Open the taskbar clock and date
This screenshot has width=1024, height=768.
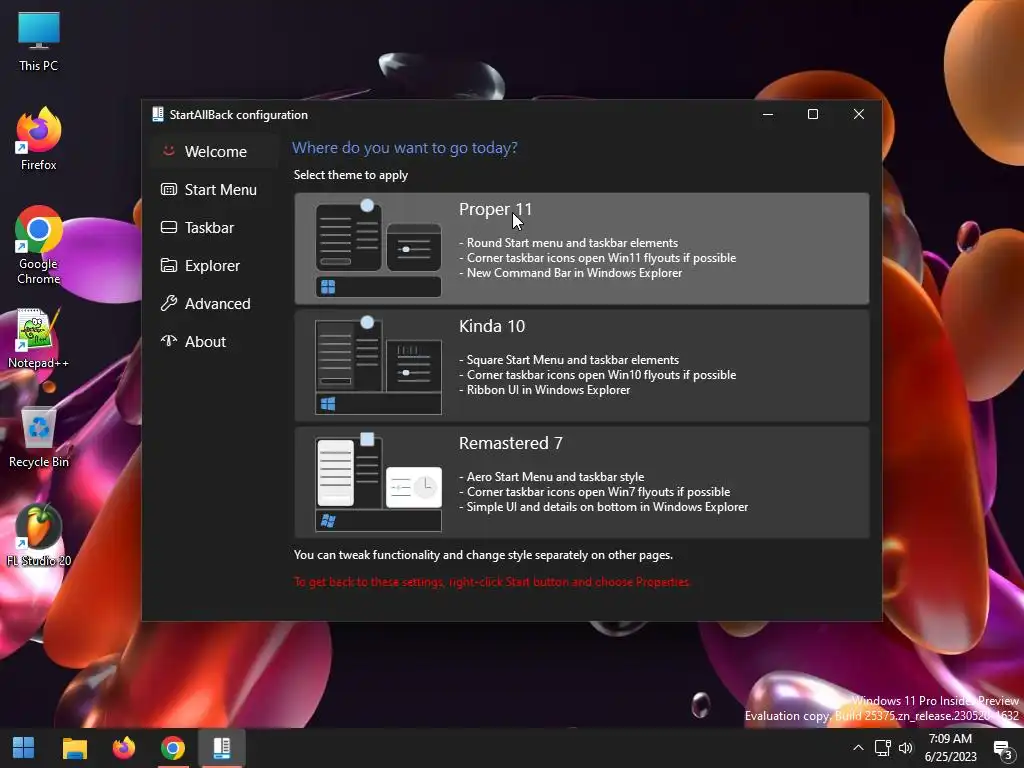tap(950, 748)
